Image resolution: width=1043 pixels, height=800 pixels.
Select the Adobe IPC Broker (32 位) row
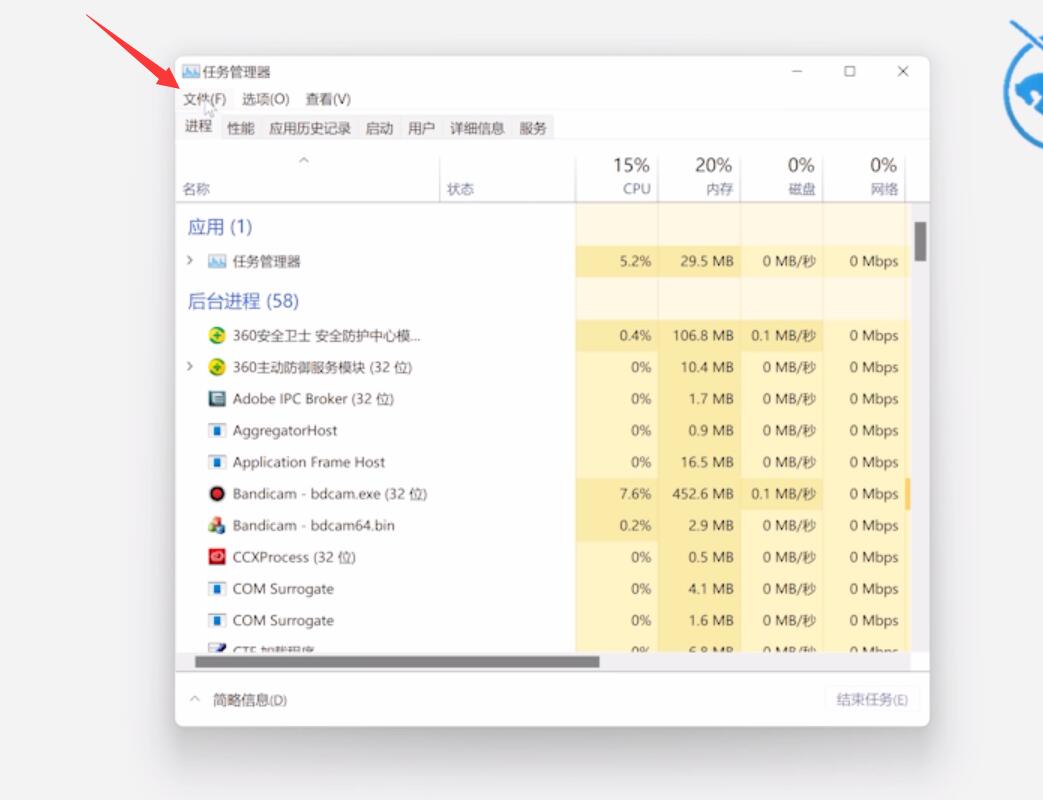[x=543, y=399]
